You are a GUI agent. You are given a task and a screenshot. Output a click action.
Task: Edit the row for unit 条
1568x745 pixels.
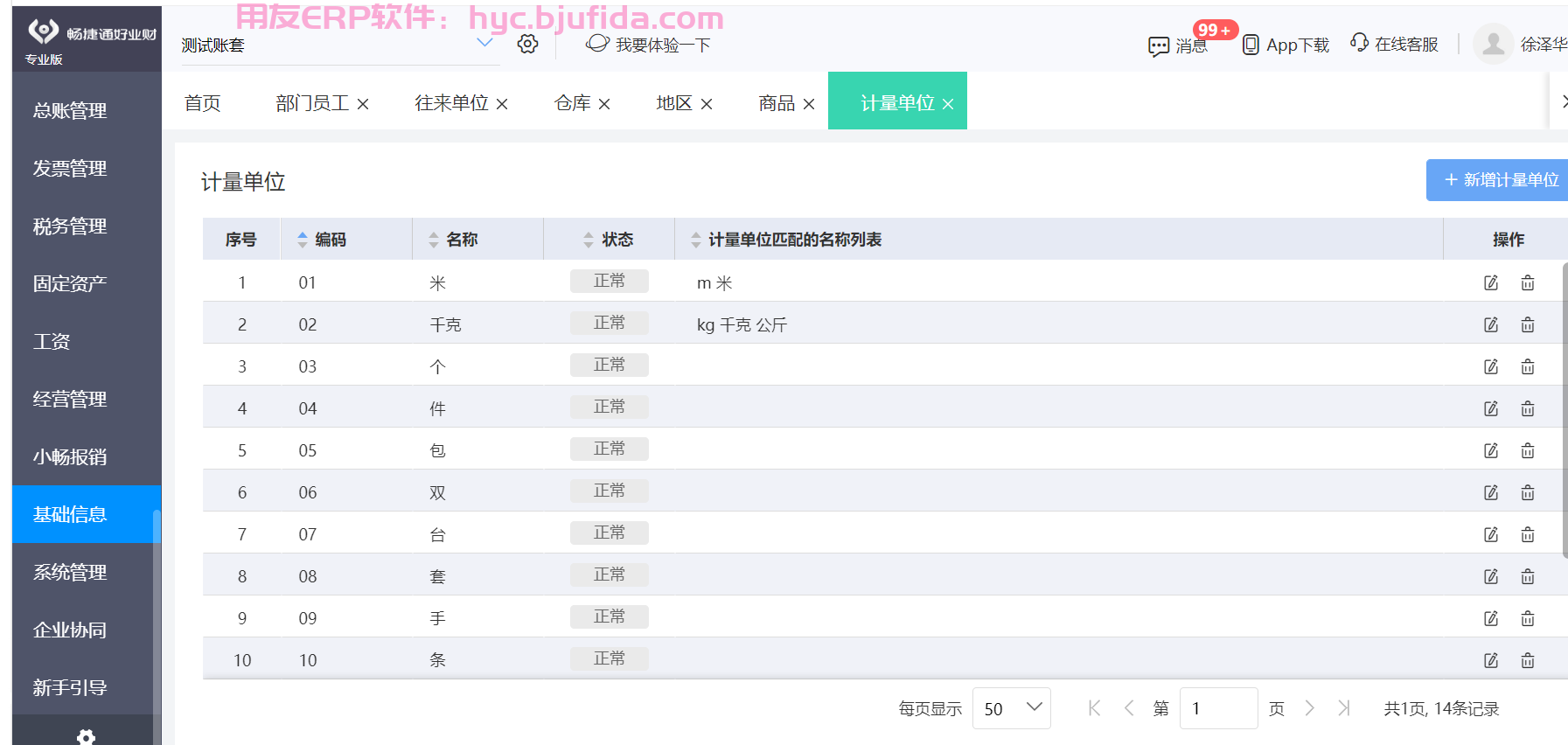(1491, 660)
